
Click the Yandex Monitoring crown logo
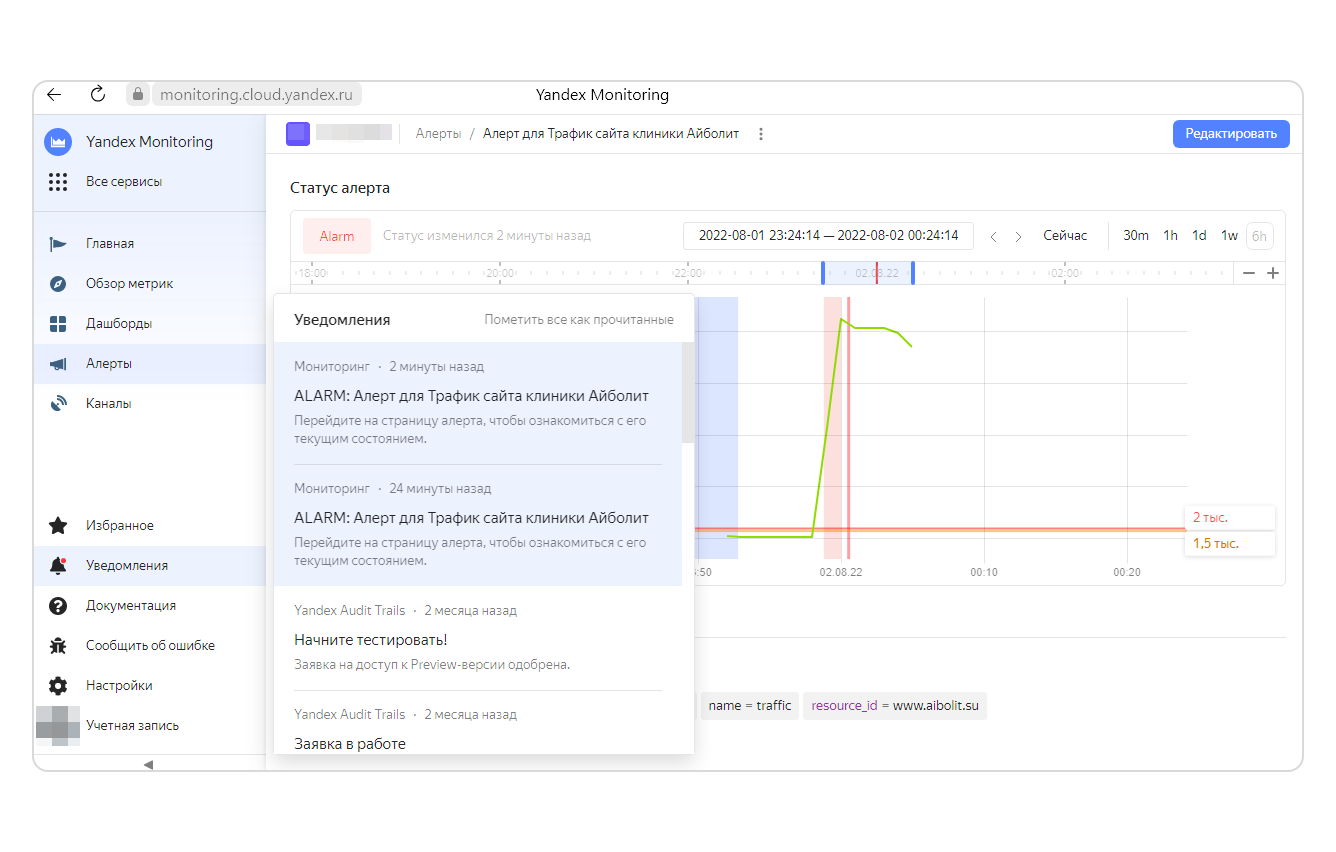58,142
